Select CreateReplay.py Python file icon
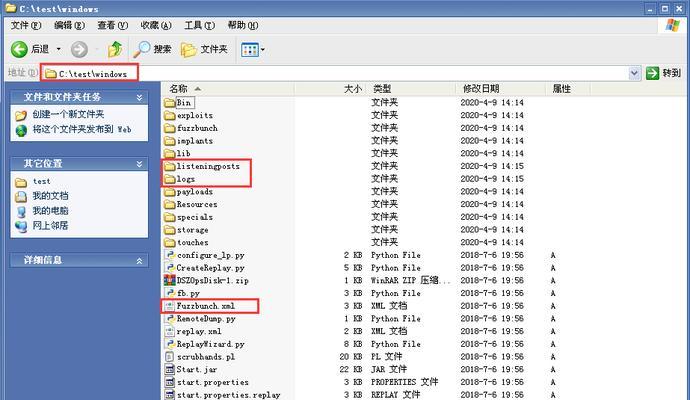 click(x=169, y=268)
